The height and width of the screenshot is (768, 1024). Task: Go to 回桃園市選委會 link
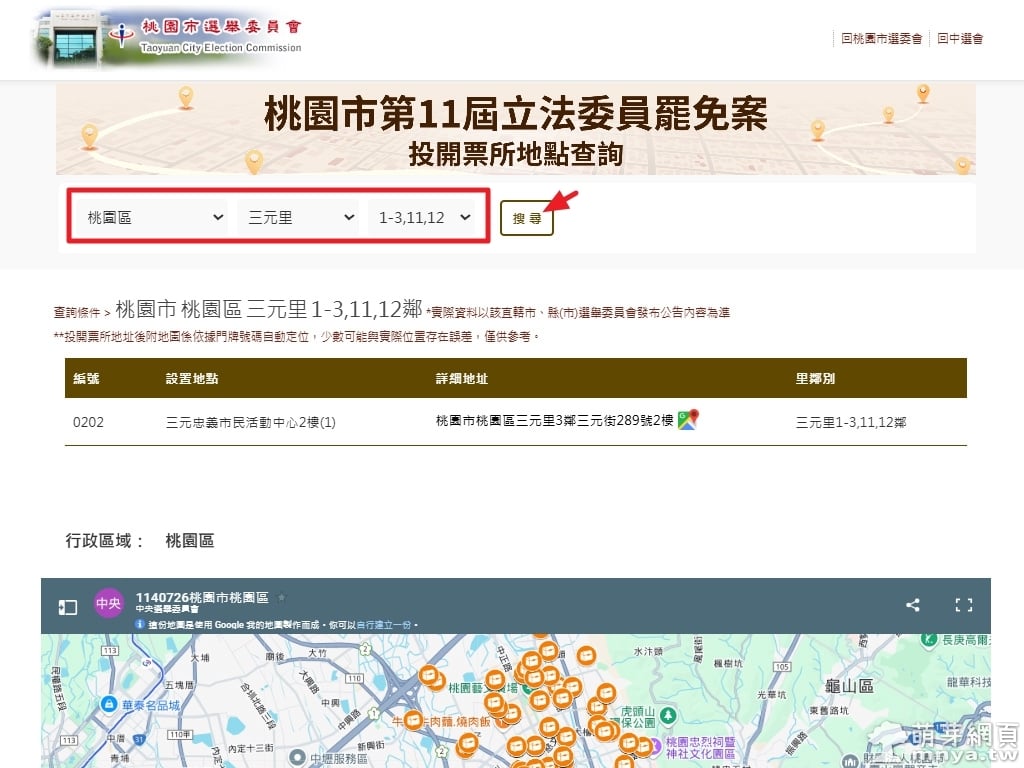point(881,39)
